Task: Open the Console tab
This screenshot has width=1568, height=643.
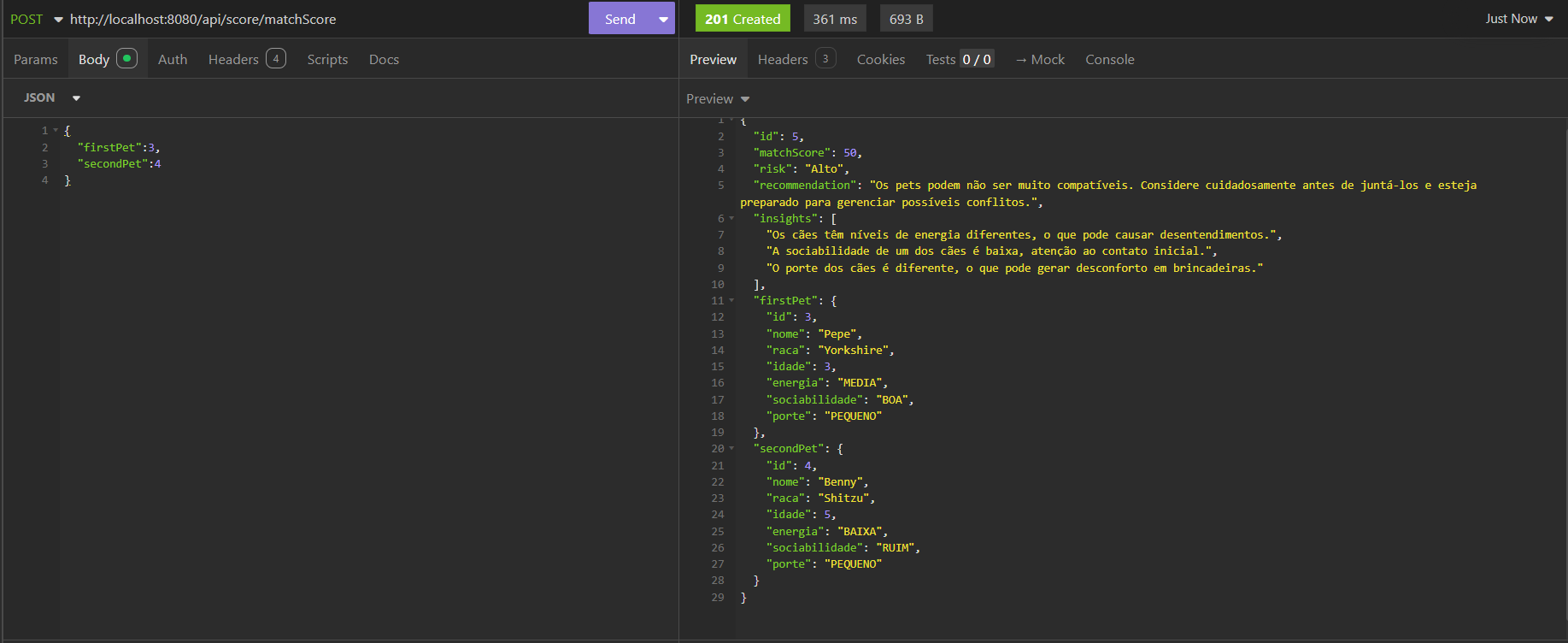Action: [x=1109, y=59]
